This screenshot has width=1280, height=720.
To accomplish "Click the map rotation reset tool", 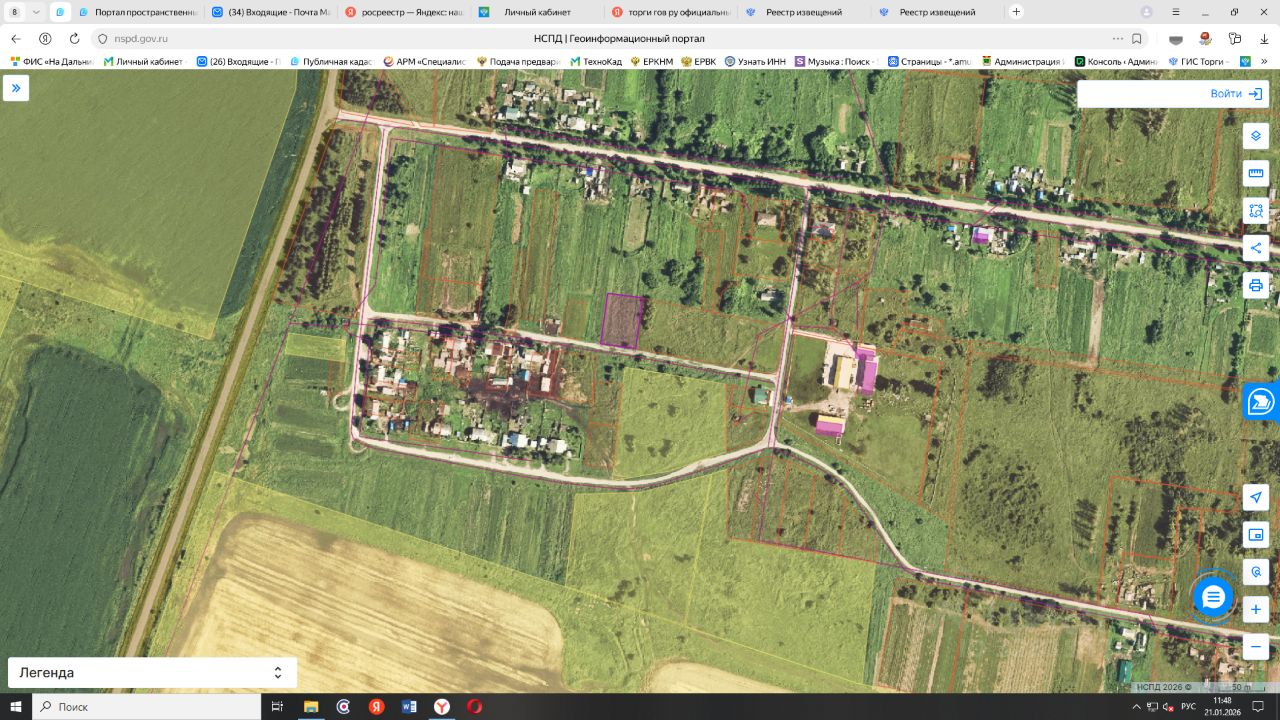I will (x=1256, y=572).
